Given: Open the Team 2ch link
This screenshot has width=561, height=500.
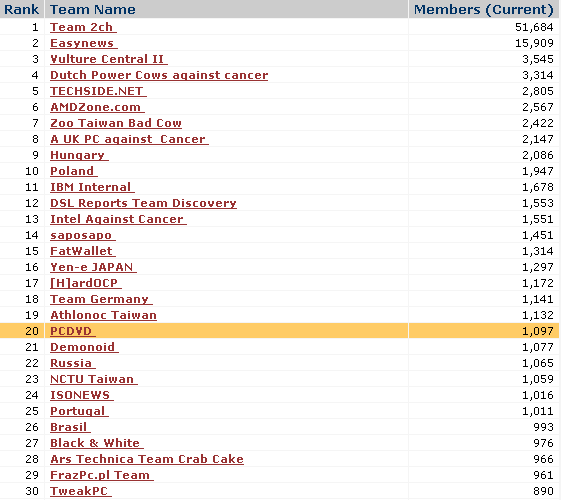Looking at the screenshot, I should [x=83, y=27].
